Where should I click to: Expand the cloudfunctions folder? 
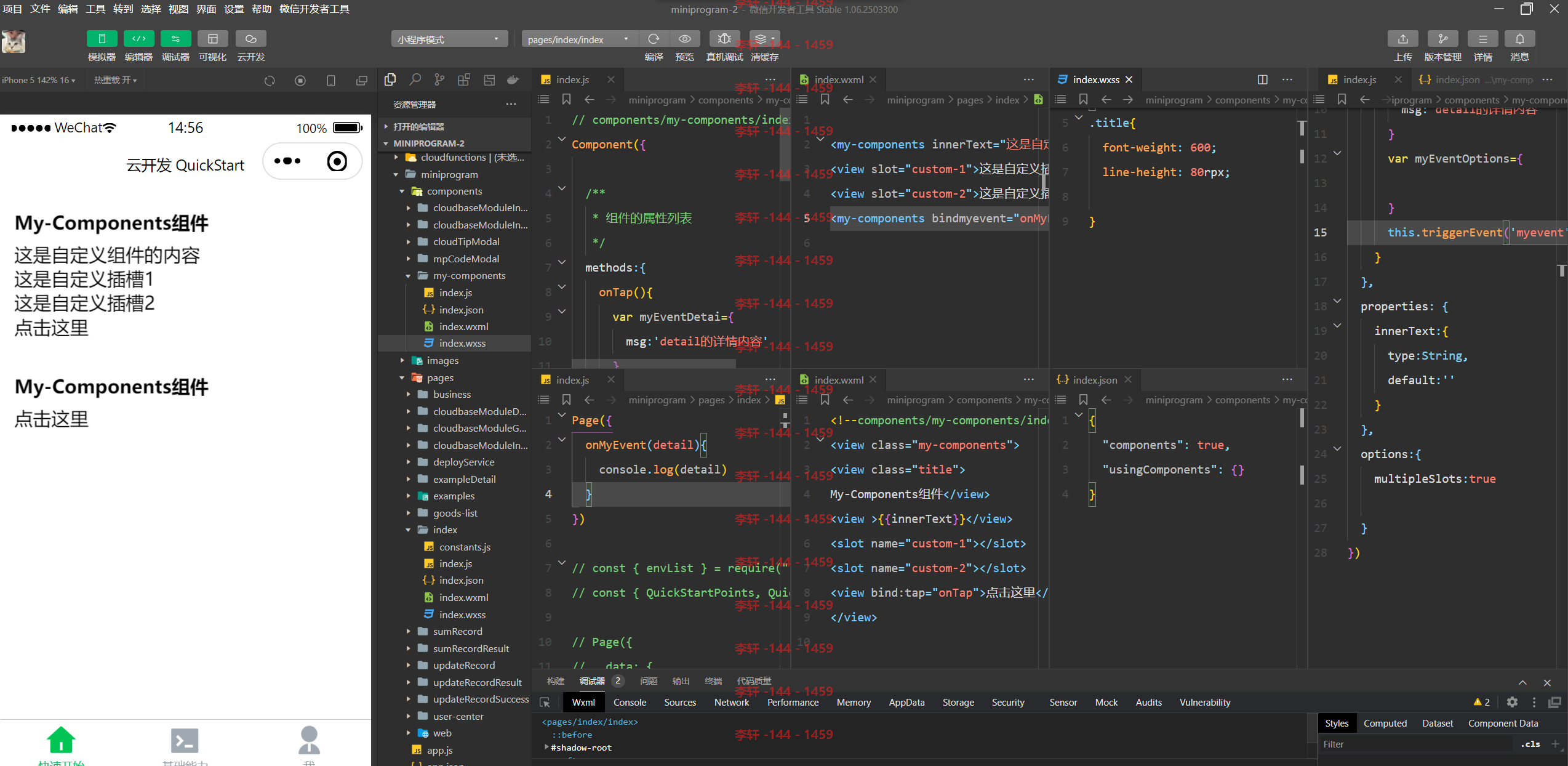tap(454, 158)
